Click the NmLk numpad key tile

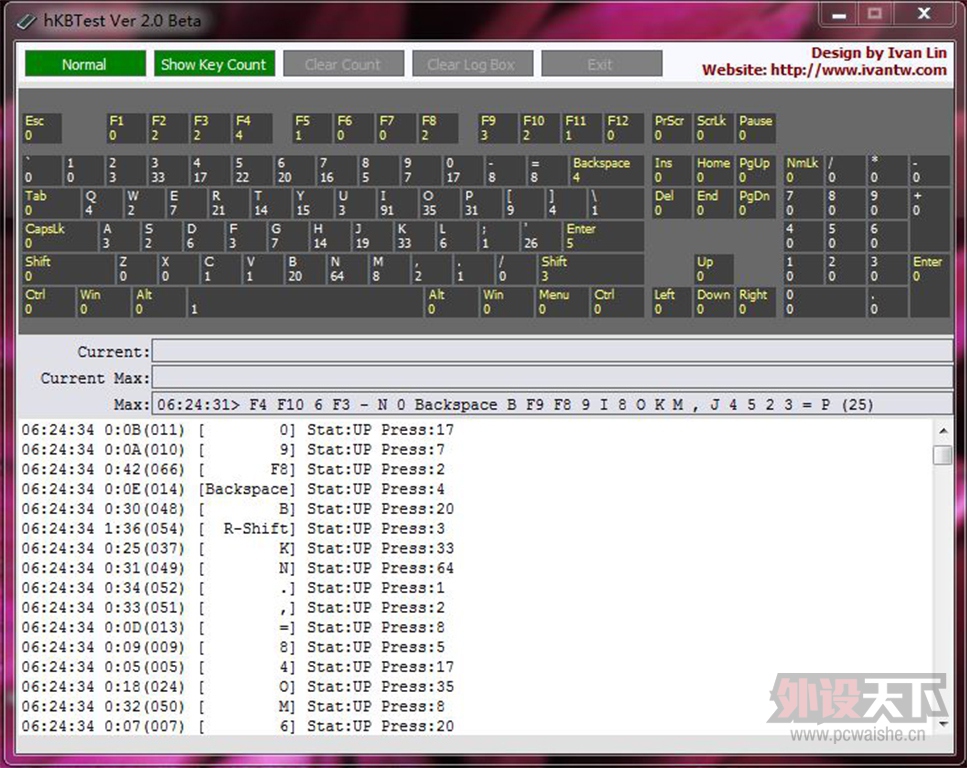[x=802, y=170]
